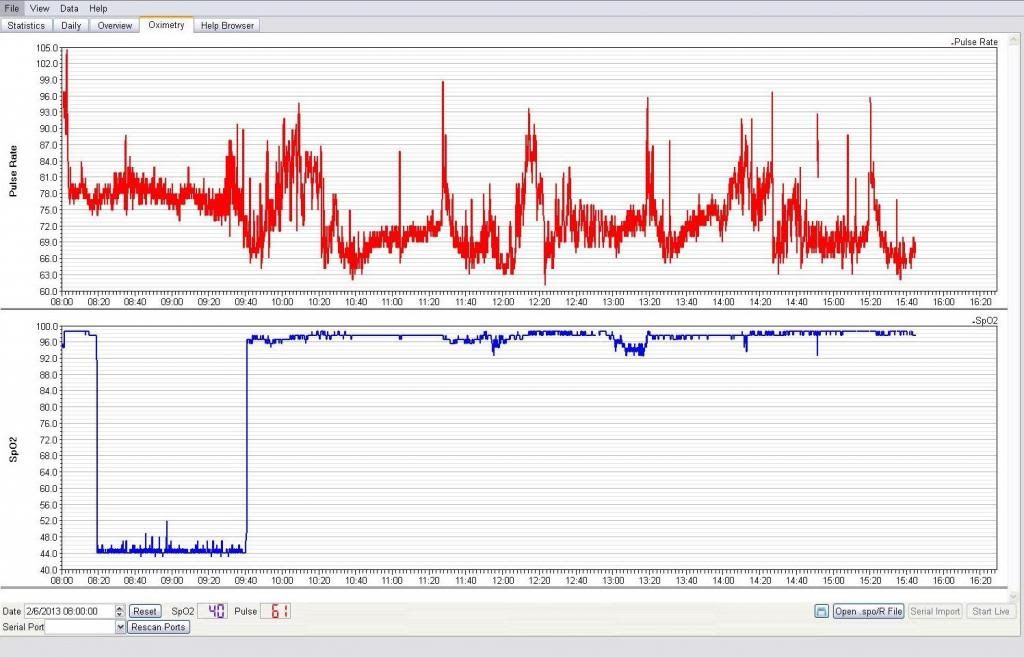Click the vertical Pulse Rate axis title

[x=13, y=171]
